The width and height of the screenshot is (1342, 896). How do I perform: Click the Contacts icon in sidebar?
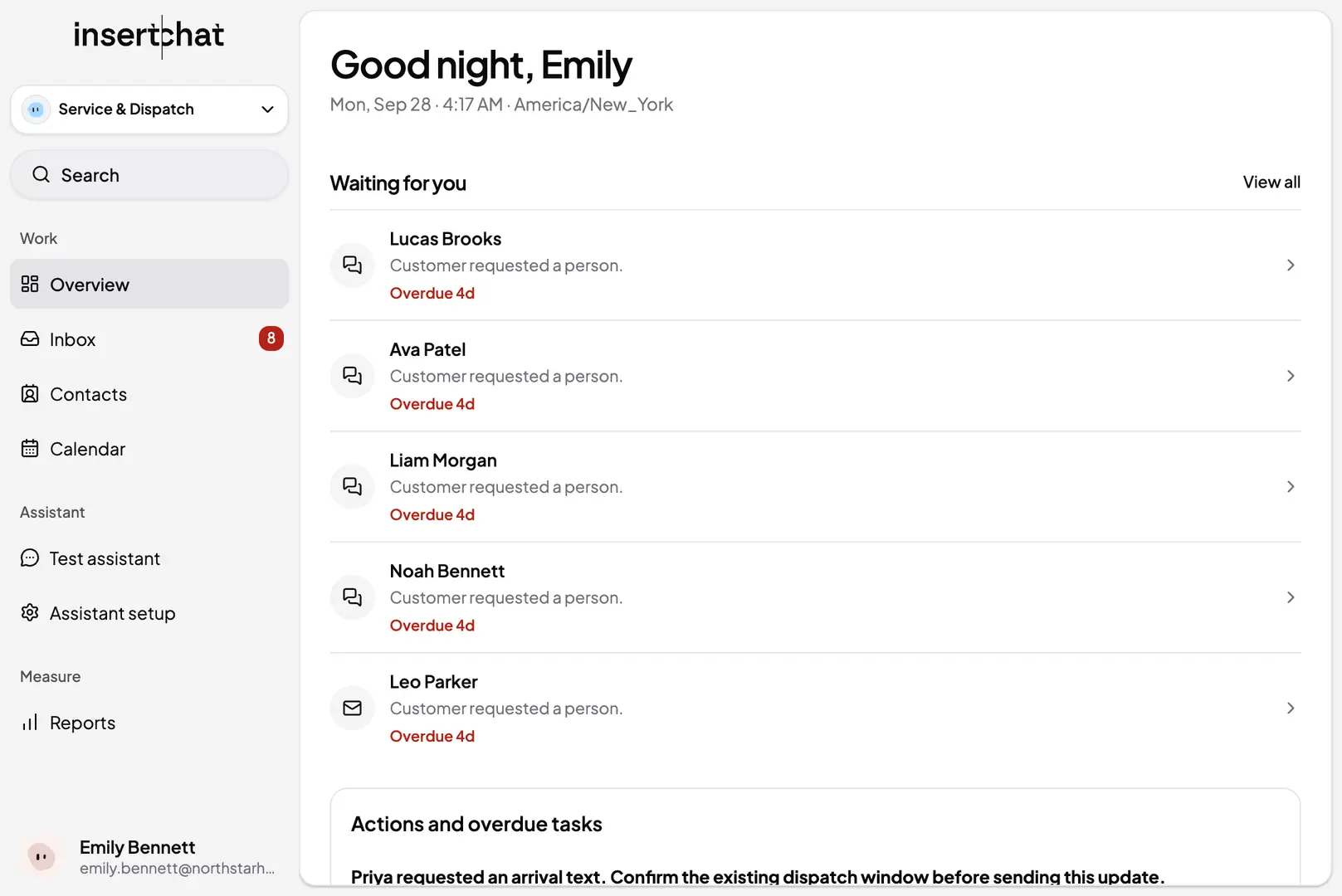(30, 393)
